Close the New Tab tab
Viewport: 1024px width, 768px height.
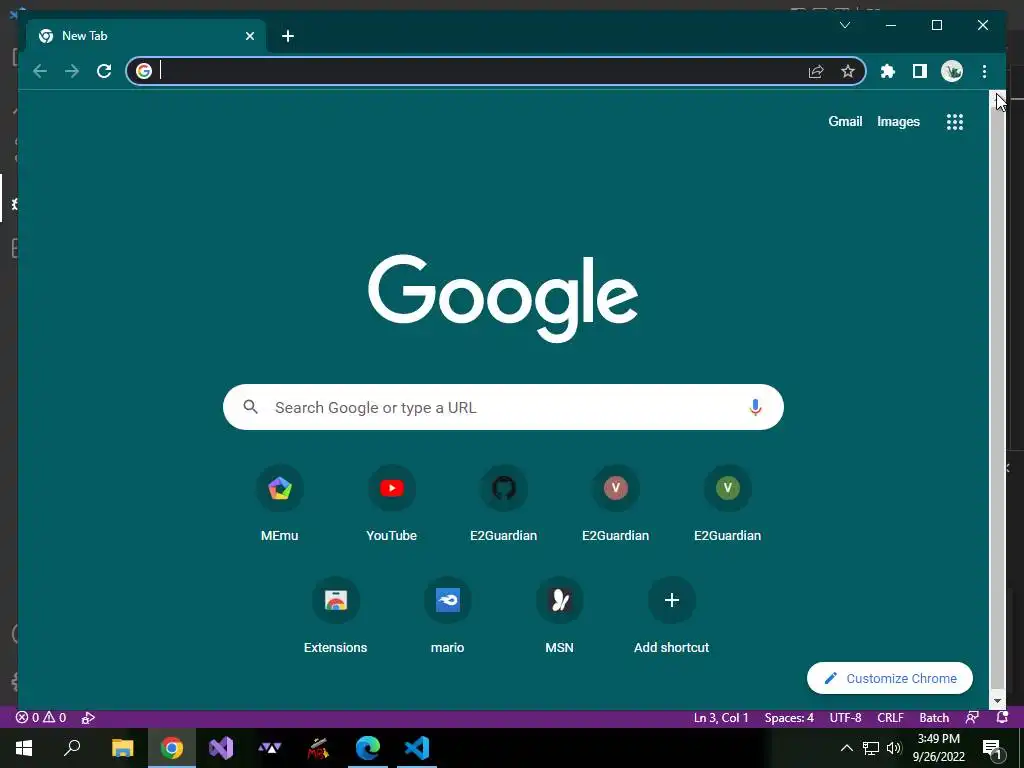[x=249, y=36]
